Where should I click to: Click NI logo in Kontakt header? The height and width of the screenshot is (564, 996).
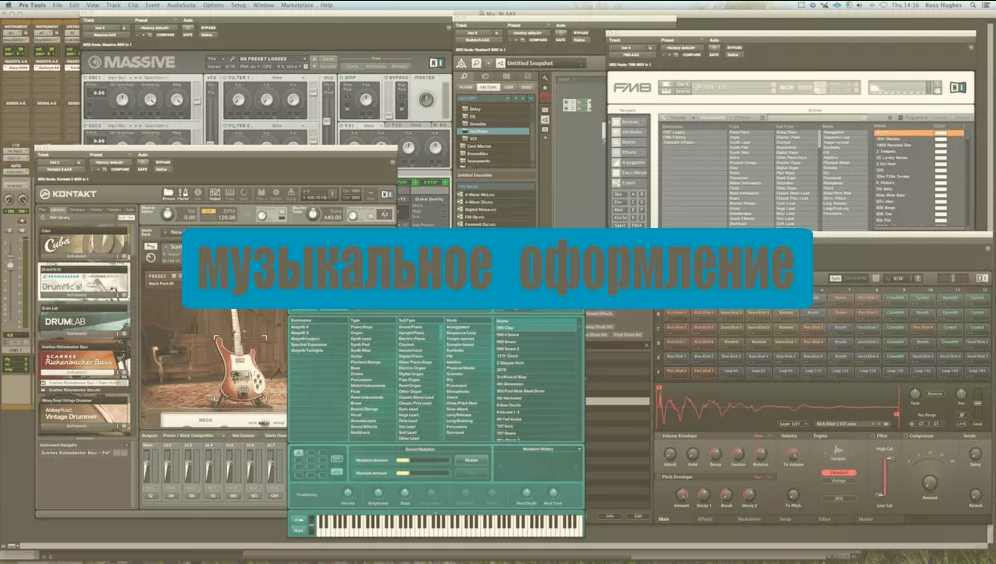[387, 194]
